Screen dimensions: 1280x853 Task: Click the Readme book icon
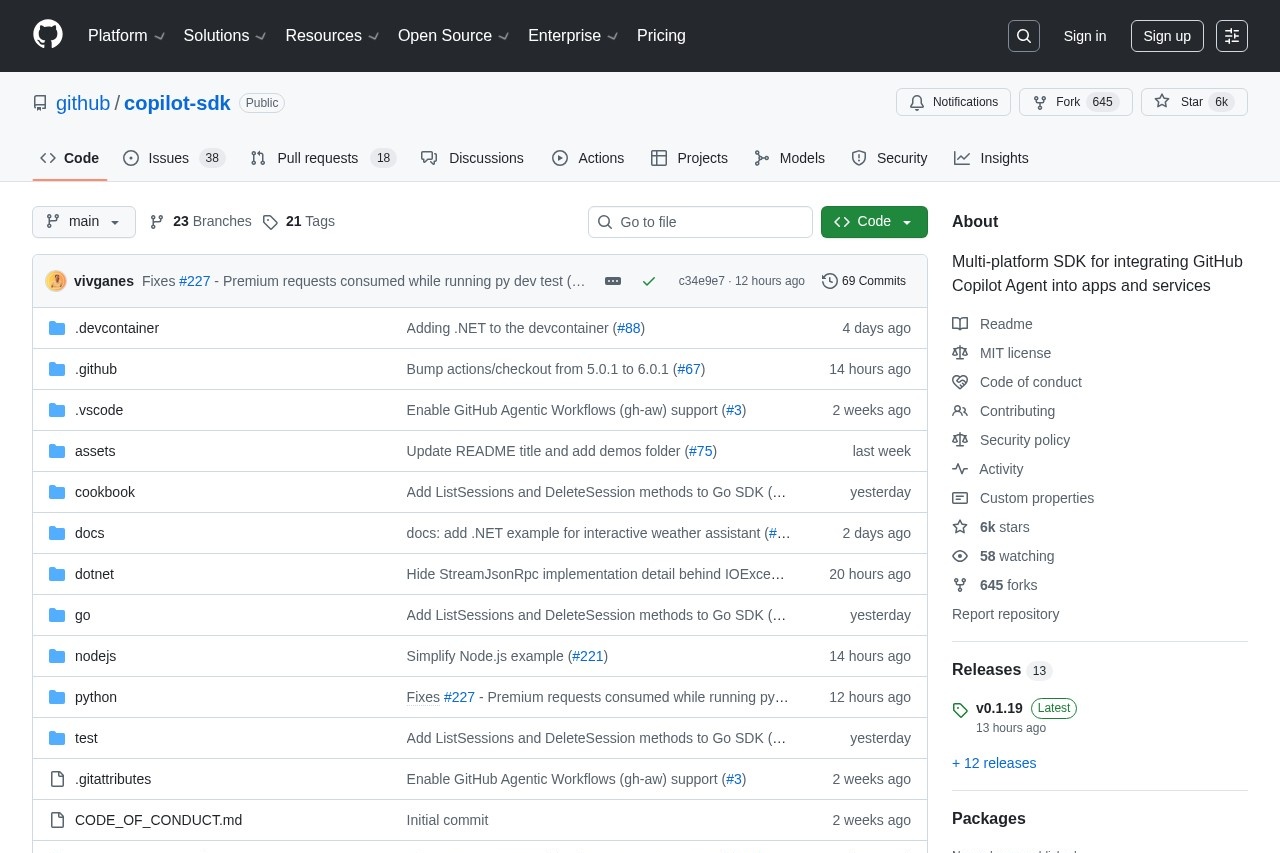pyautogui.click(x=960, y=324)
